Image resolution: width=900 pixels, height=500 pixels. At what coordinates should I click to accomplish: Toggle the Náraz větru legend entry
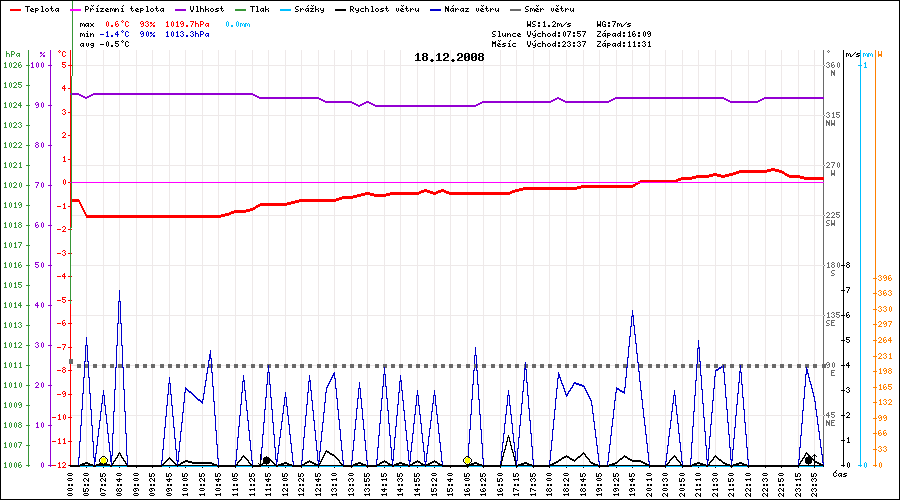pyautogui.click(x=466, y=9)
